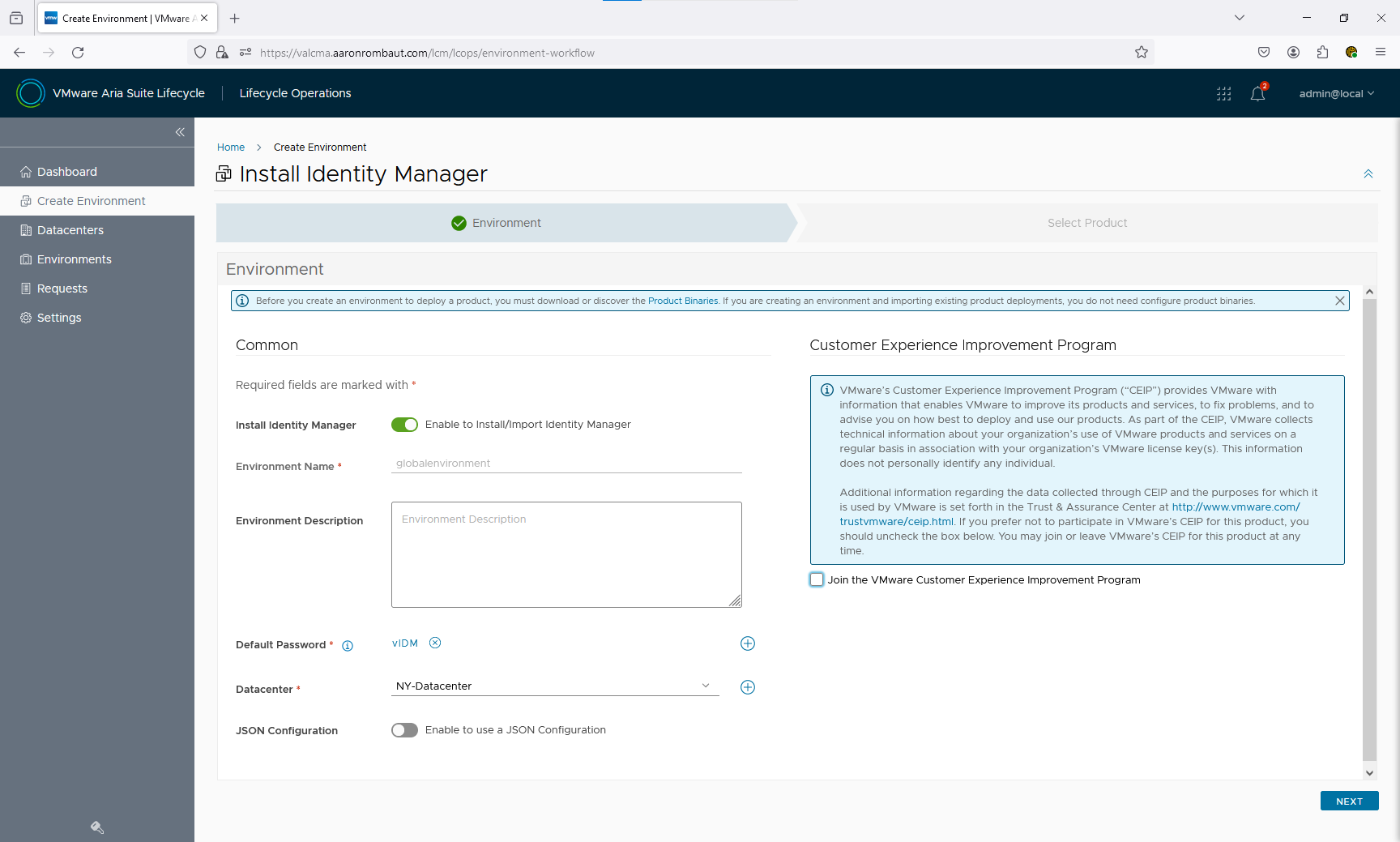Open Settings from the sidebar
Screen dimensions: 1400x842
pyautogui.click(x=59, y=317)
